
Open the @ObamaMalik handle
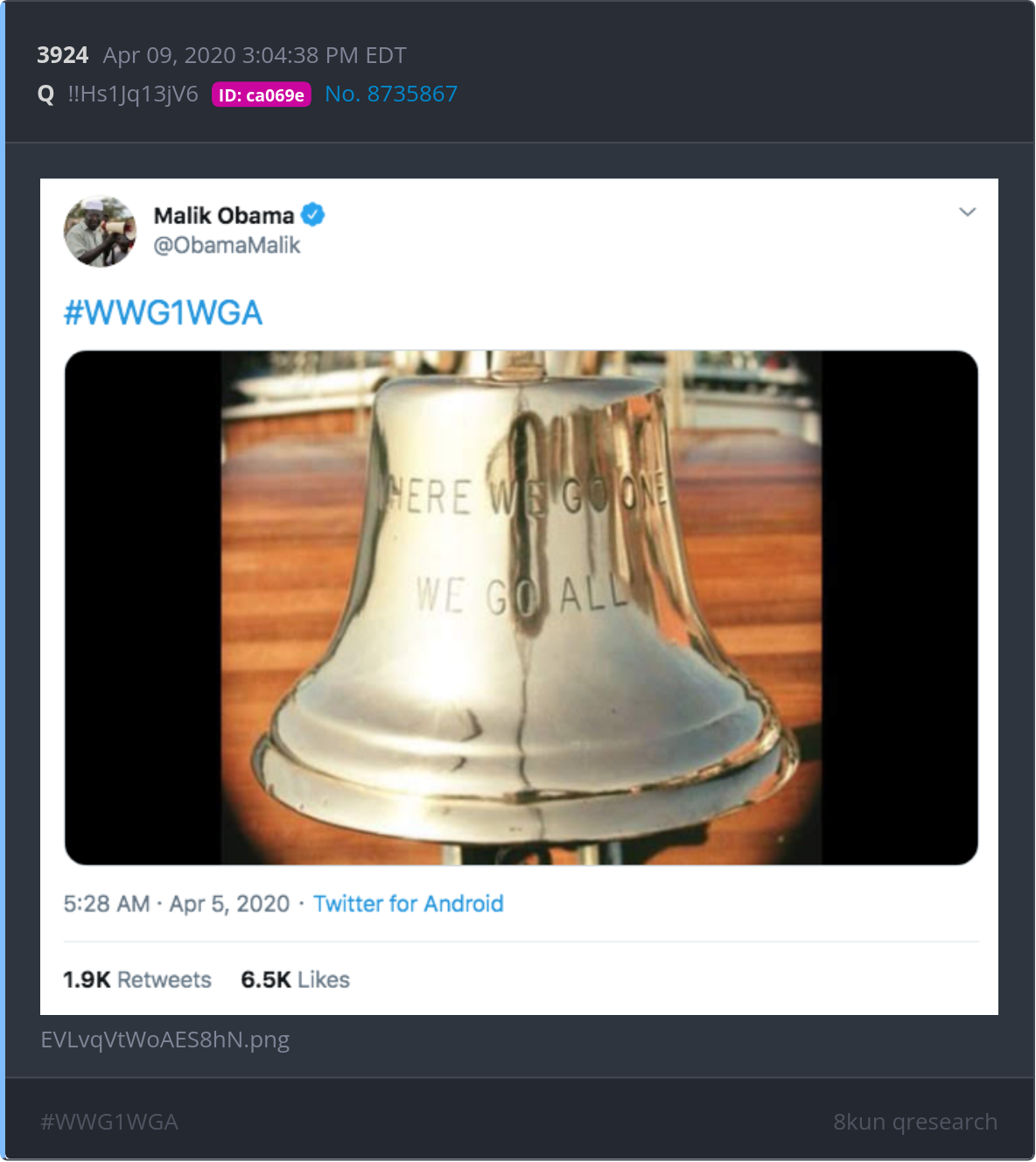pos(227,245)
